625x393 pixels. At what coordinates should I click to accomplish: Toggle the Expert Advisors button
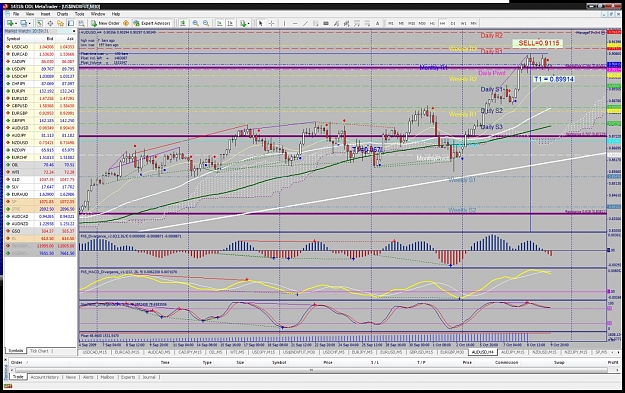[152, 23]
